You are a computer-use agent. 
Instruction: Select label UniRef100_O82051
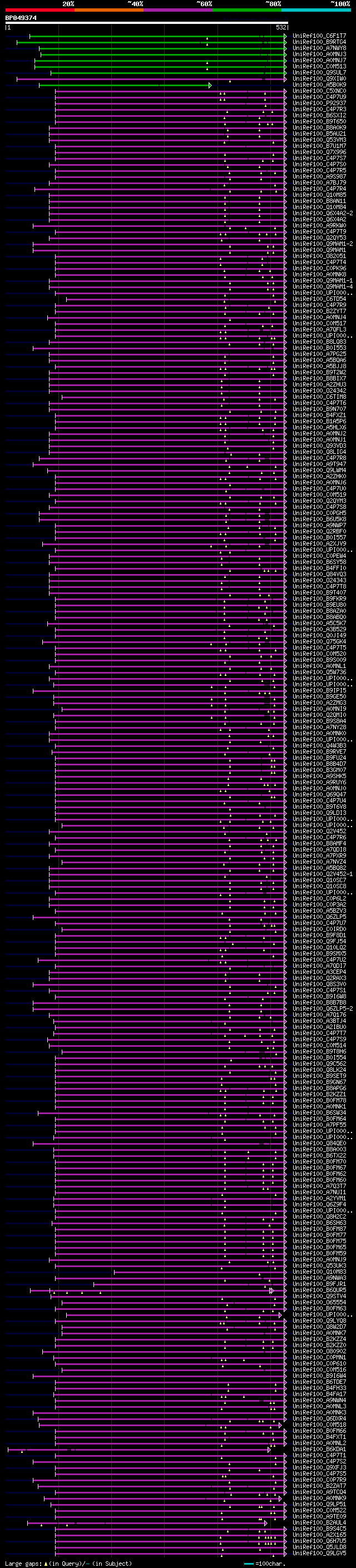tap(319, 256)
